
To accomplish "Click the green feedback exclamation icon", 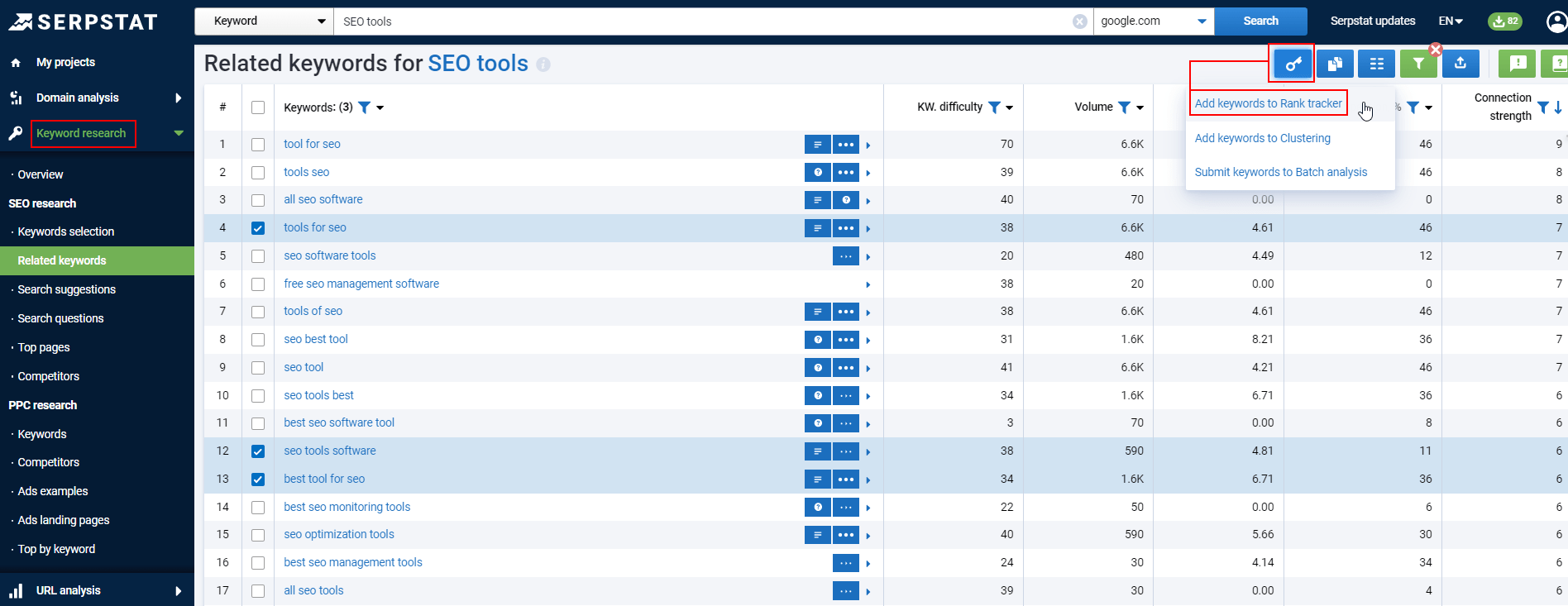I will point(1518,64).
